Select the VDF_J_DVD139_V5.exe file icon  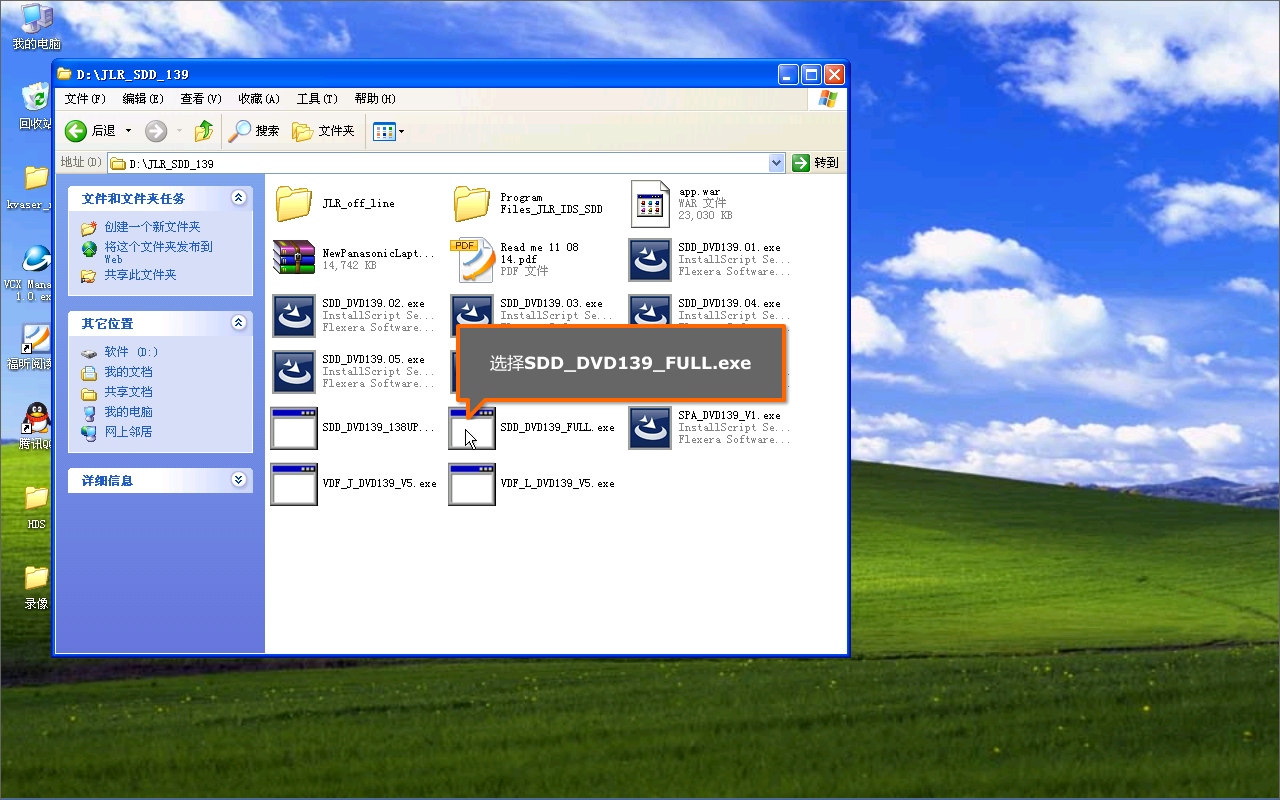[x=294, y=484]
